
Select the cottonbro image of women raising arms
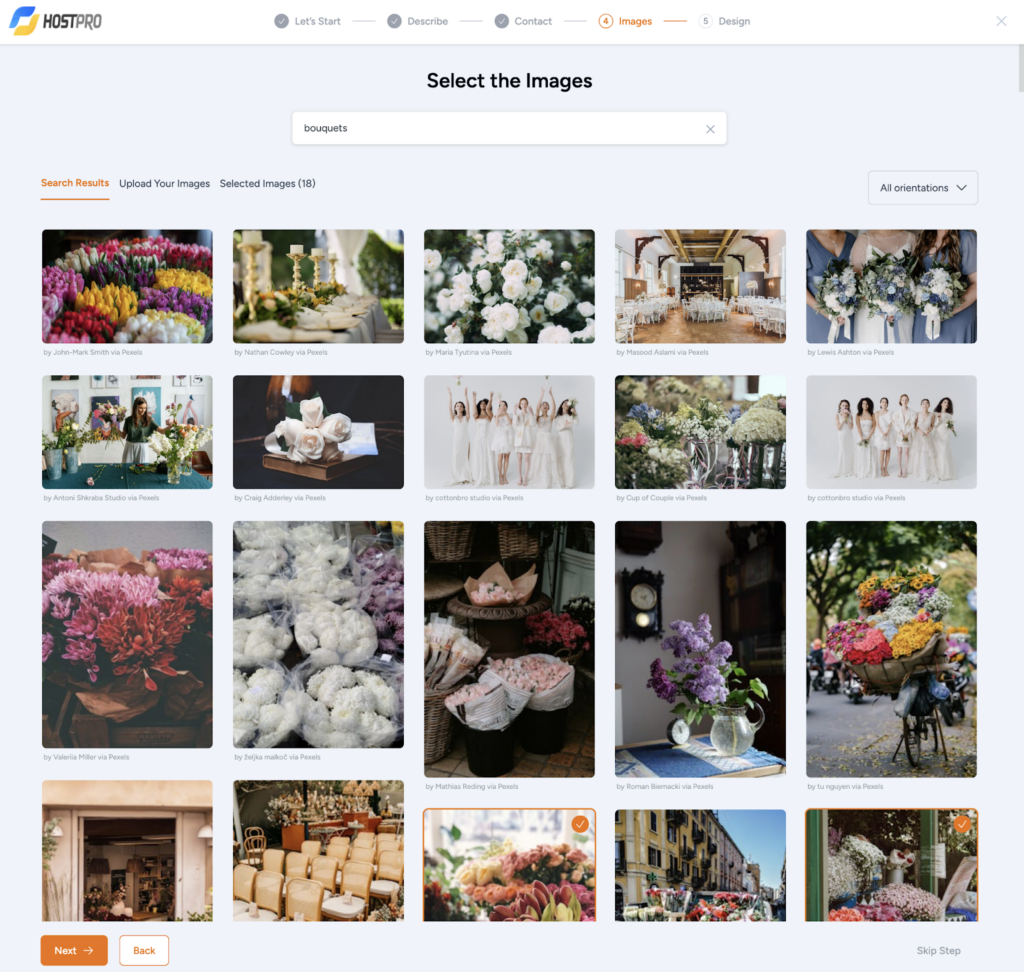(509, 432)
